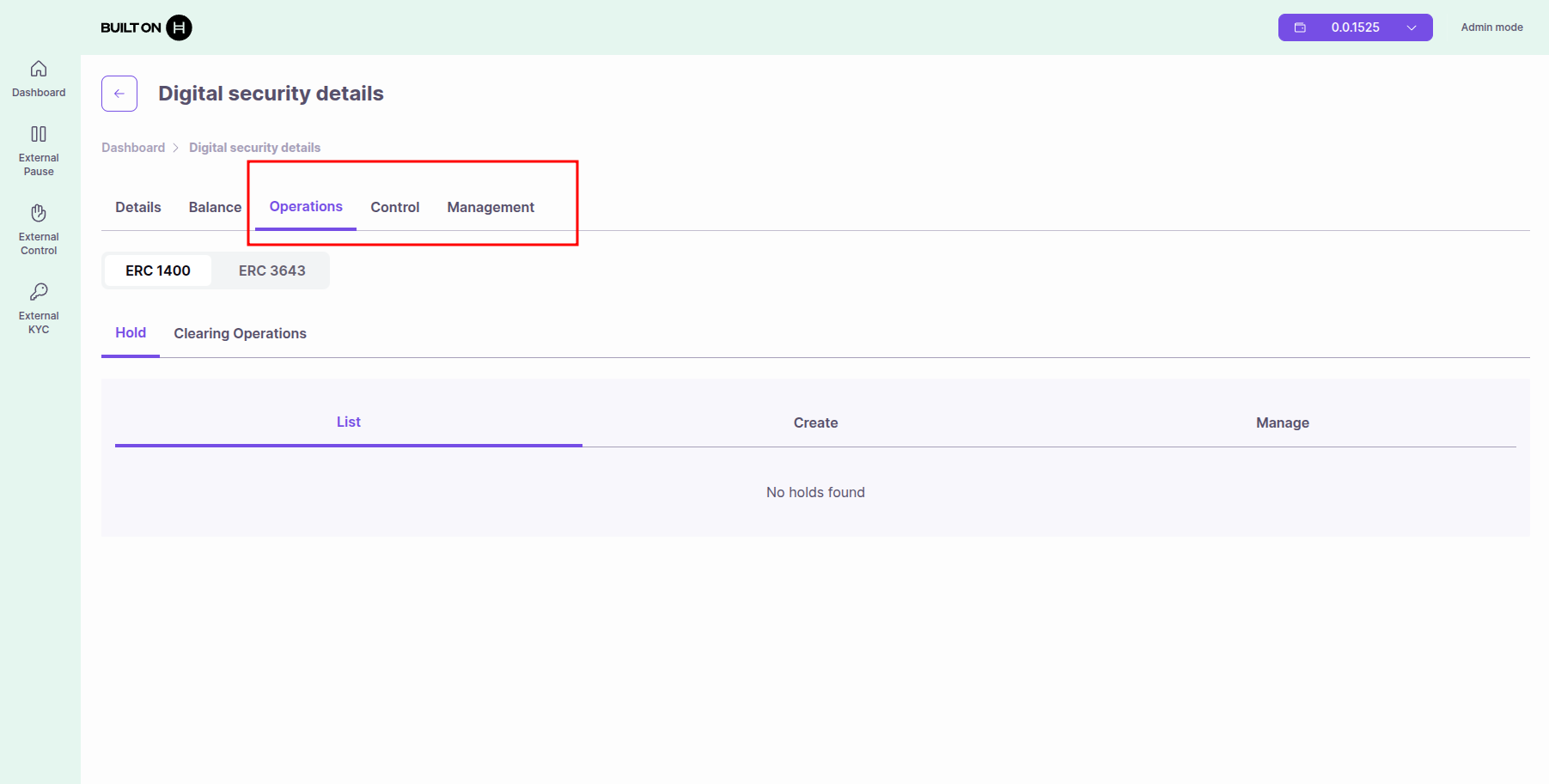Viewport: 1549px width, 784px height.
Task: Click the Dashboard home icon in sidebar
Action: (39, 69)
